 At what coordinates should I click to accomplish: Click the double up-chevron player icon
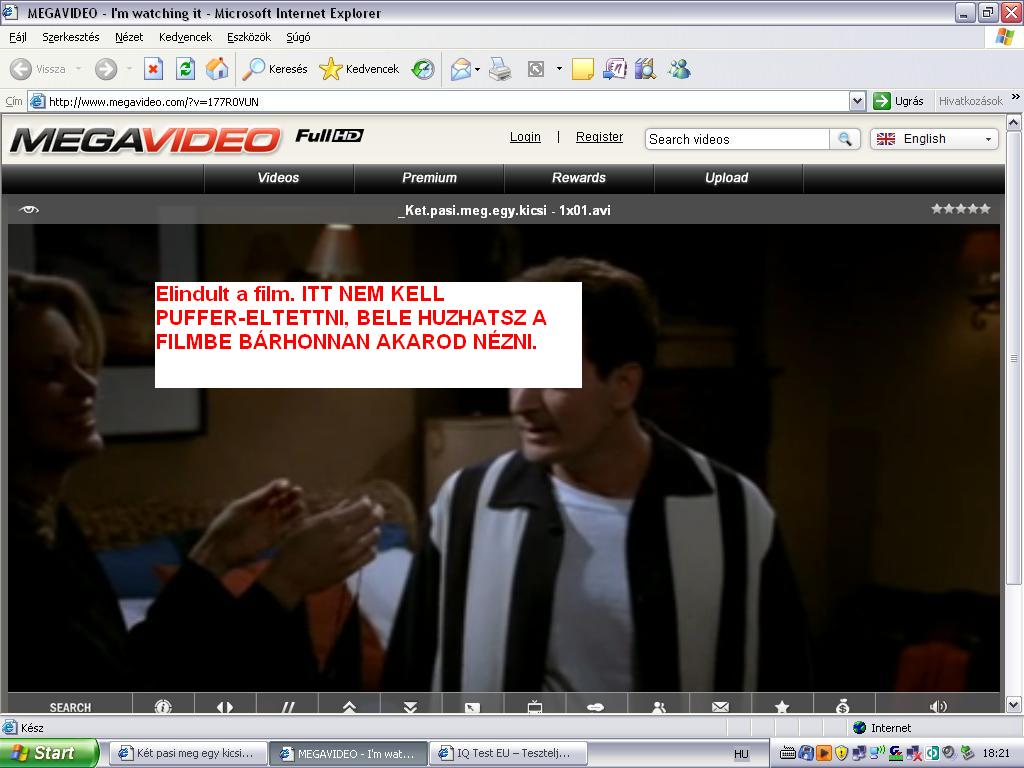coord(349,707)
